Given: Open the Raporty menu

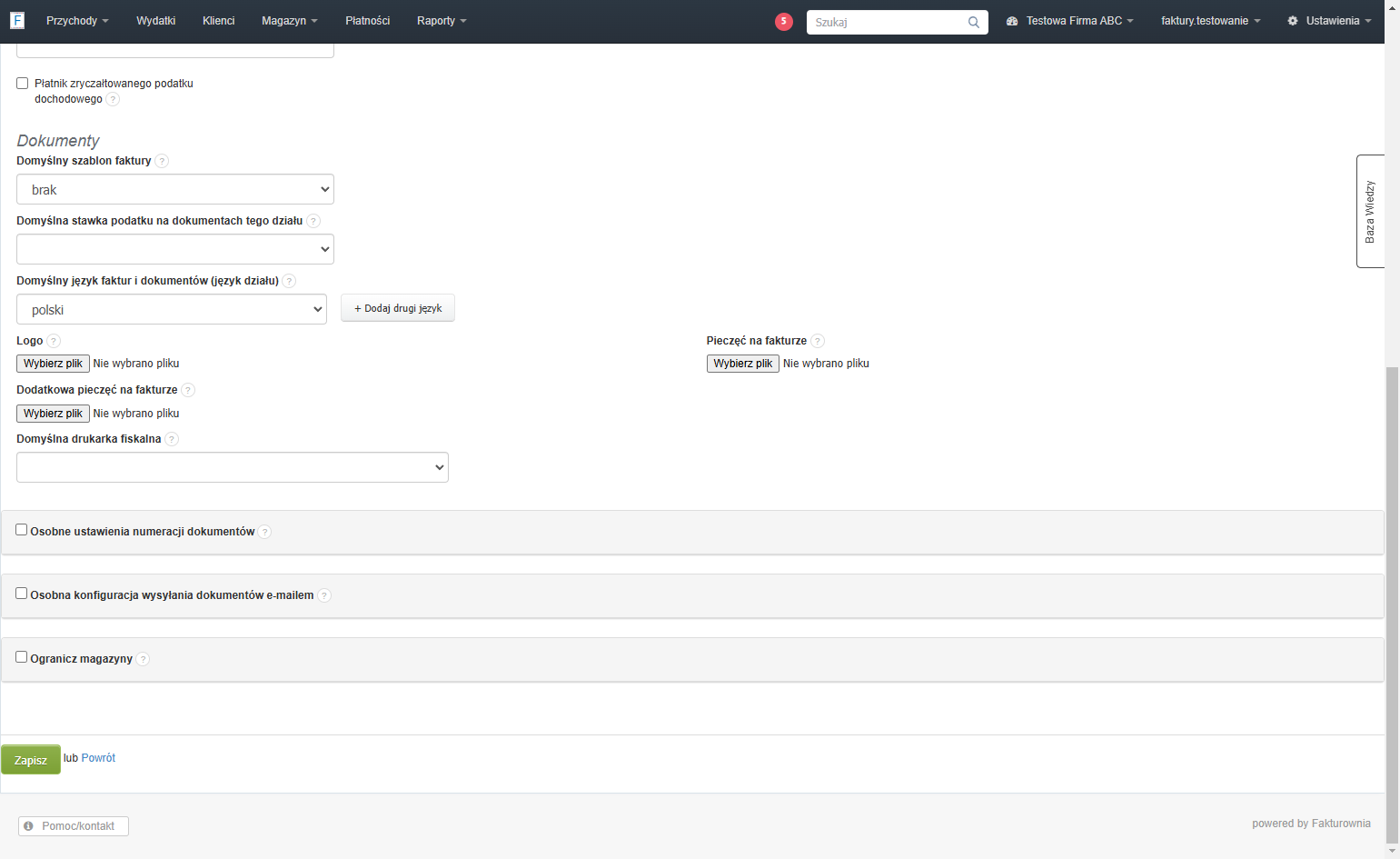Looking at the screenshot, I should pyautogui.click(x=442, y=21).
